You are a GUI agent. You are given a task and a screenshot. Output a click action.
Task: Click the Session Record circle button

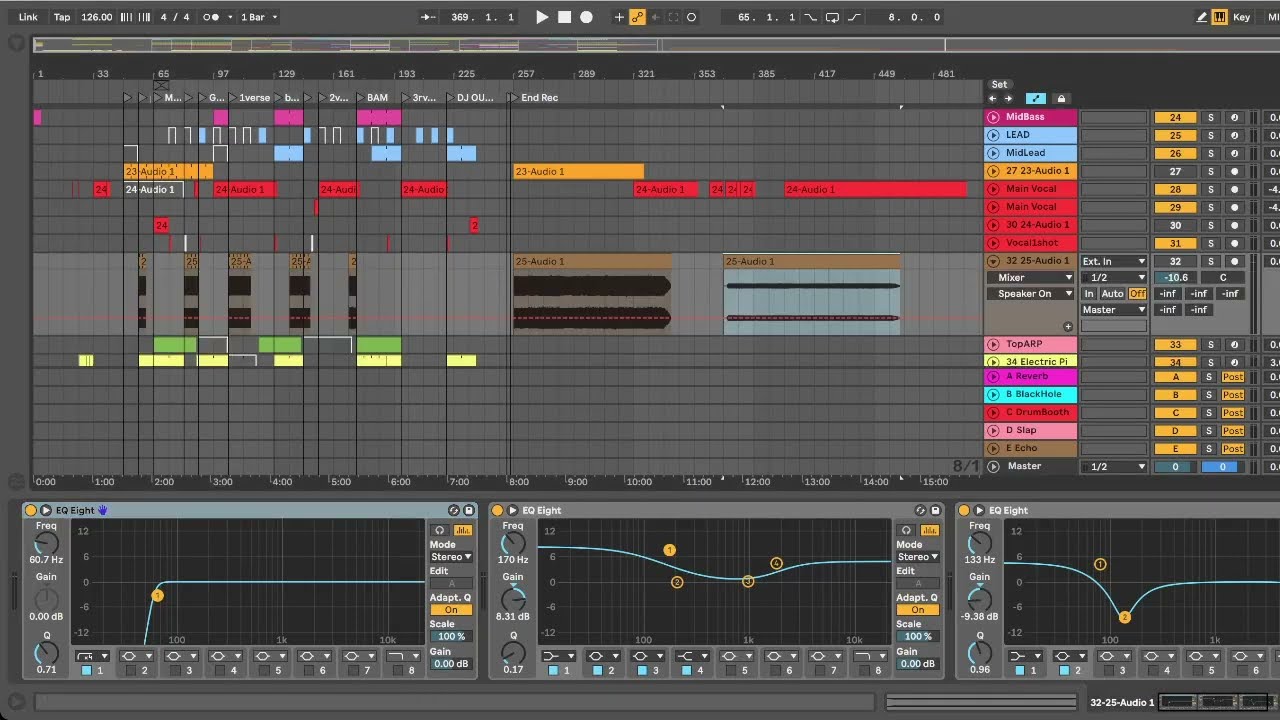pos(691,17)
